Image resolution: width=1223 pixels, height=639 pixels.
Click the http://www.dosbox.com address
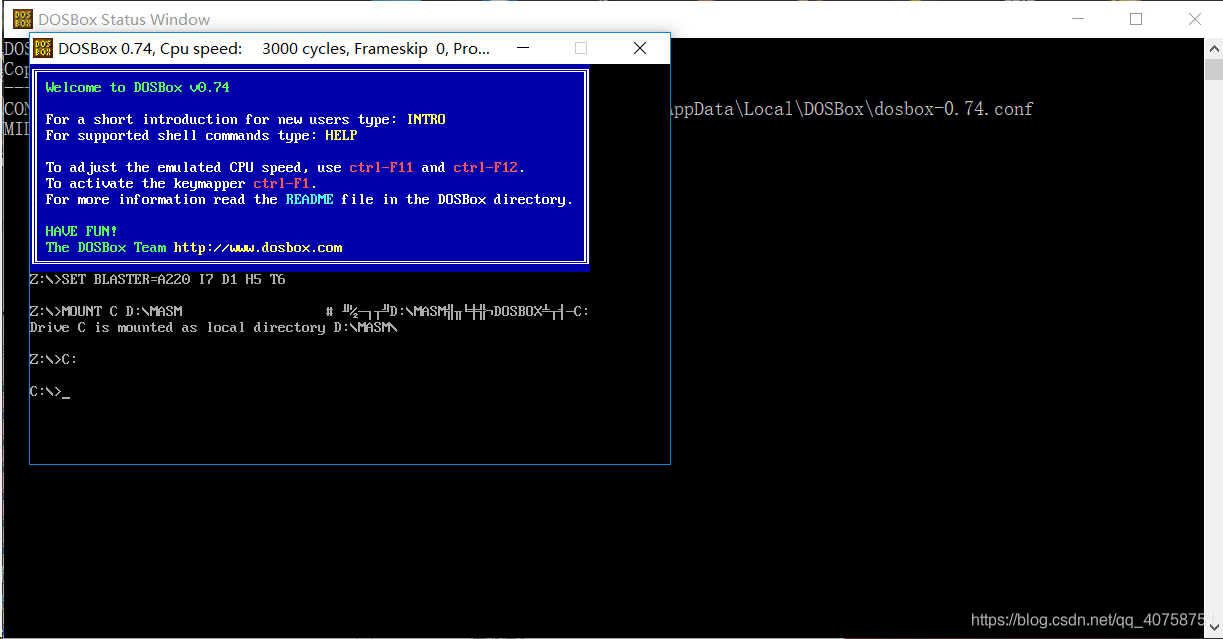coord(258,248)
